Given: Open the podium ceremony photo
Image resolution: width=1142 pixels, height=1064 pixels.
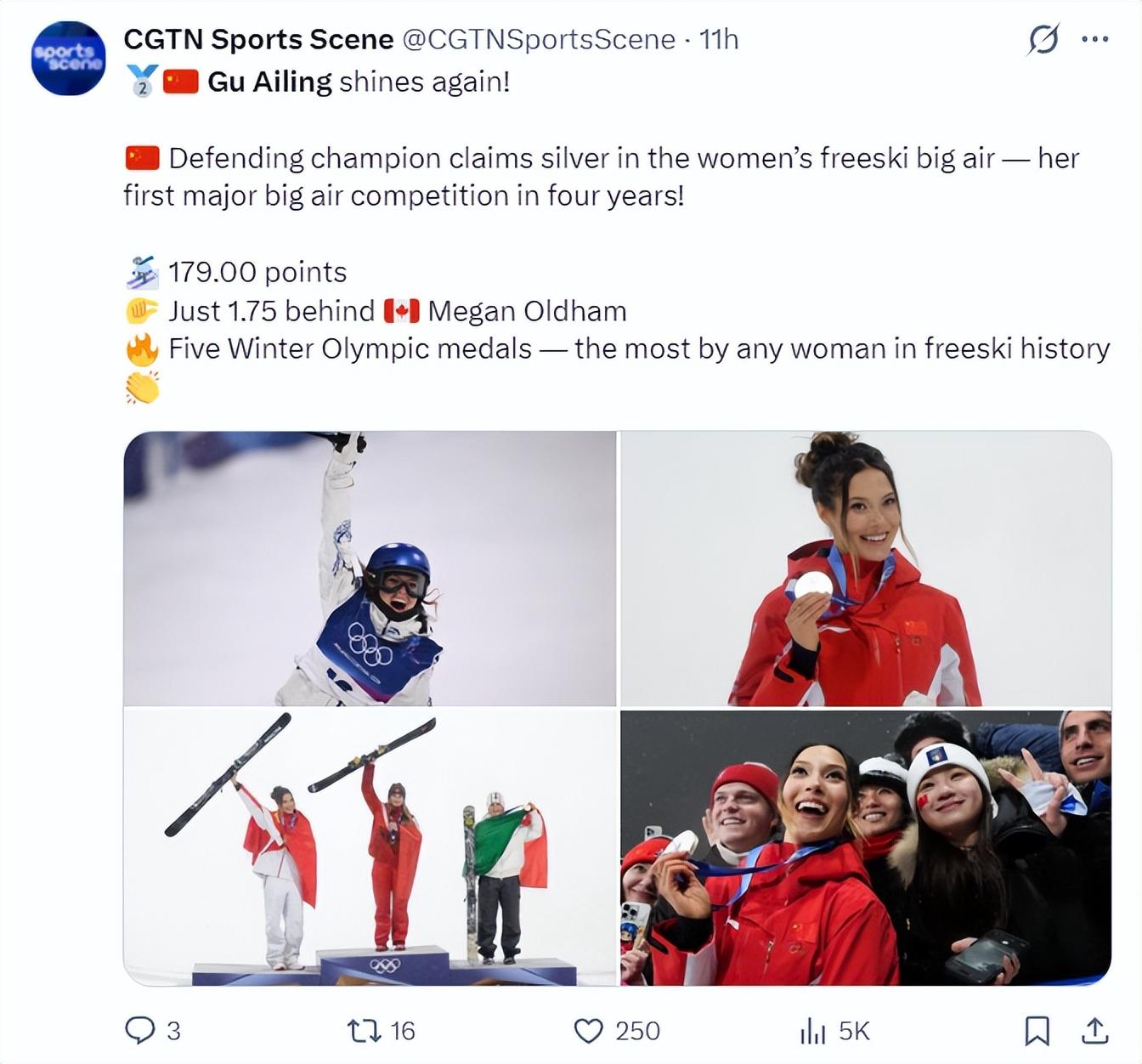Looking at the screenshot, I should (370, 847).
